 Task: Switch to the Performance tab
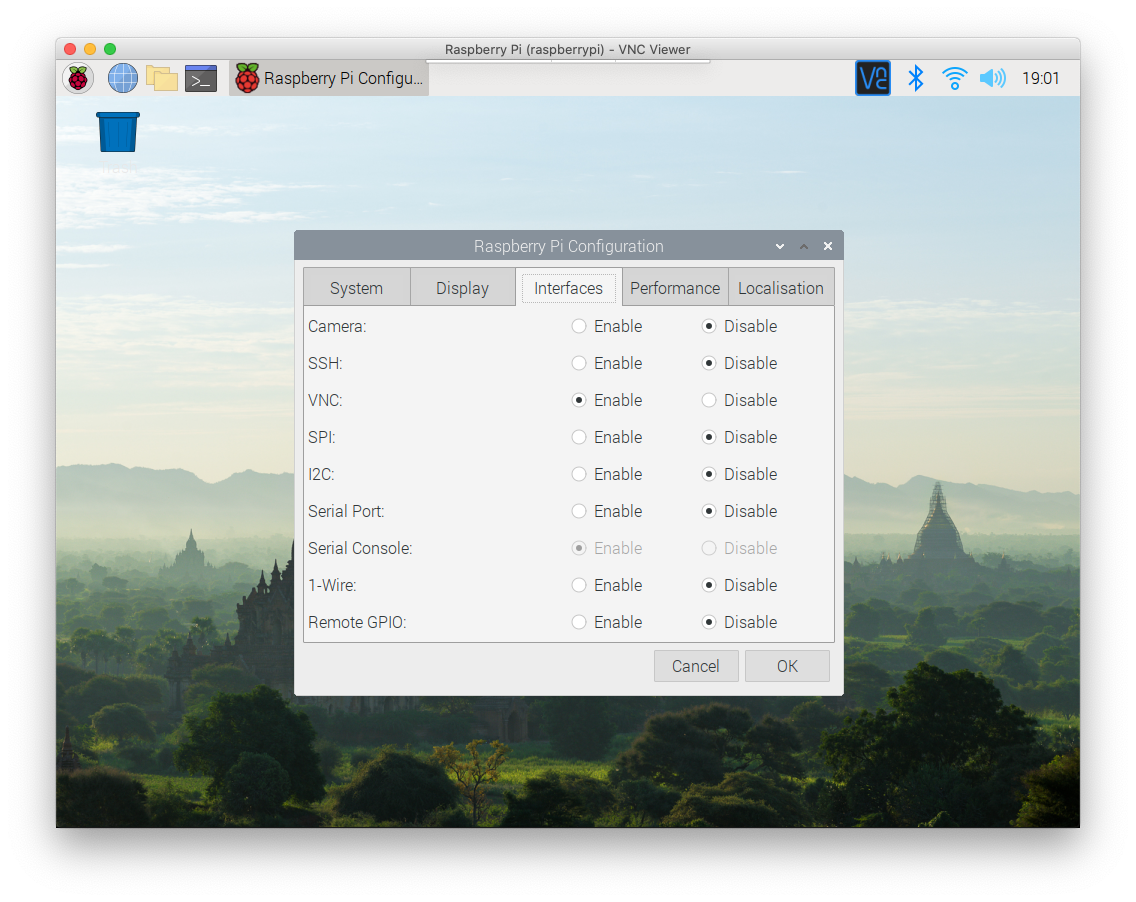tap(674, 287)
